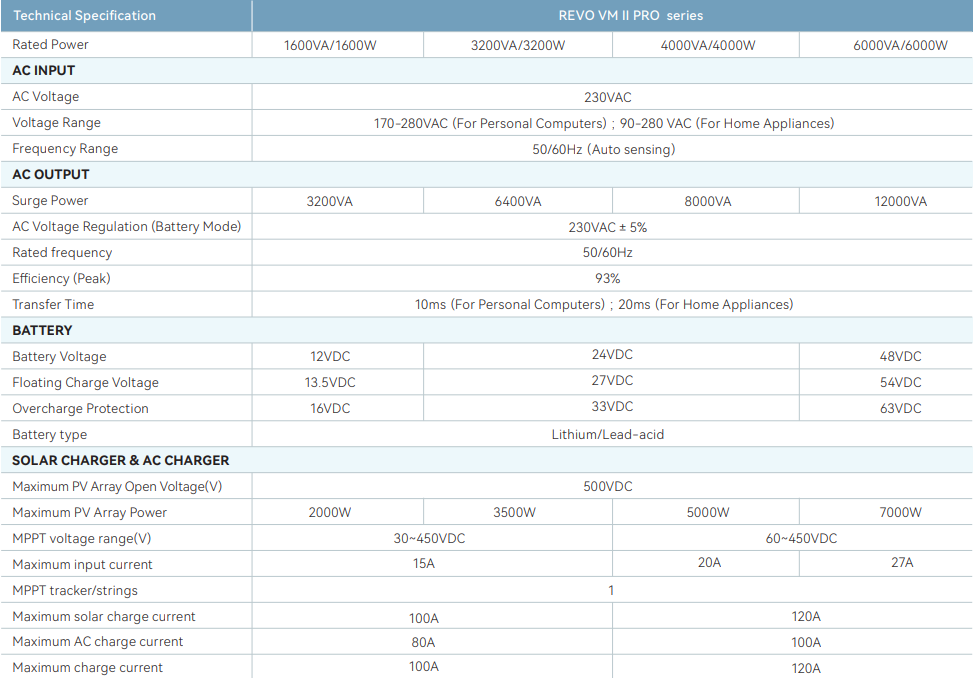Select the "REVO VM II PRO series" header
Image resolution: width=973 pixels, height=678 pixels.
630,16
